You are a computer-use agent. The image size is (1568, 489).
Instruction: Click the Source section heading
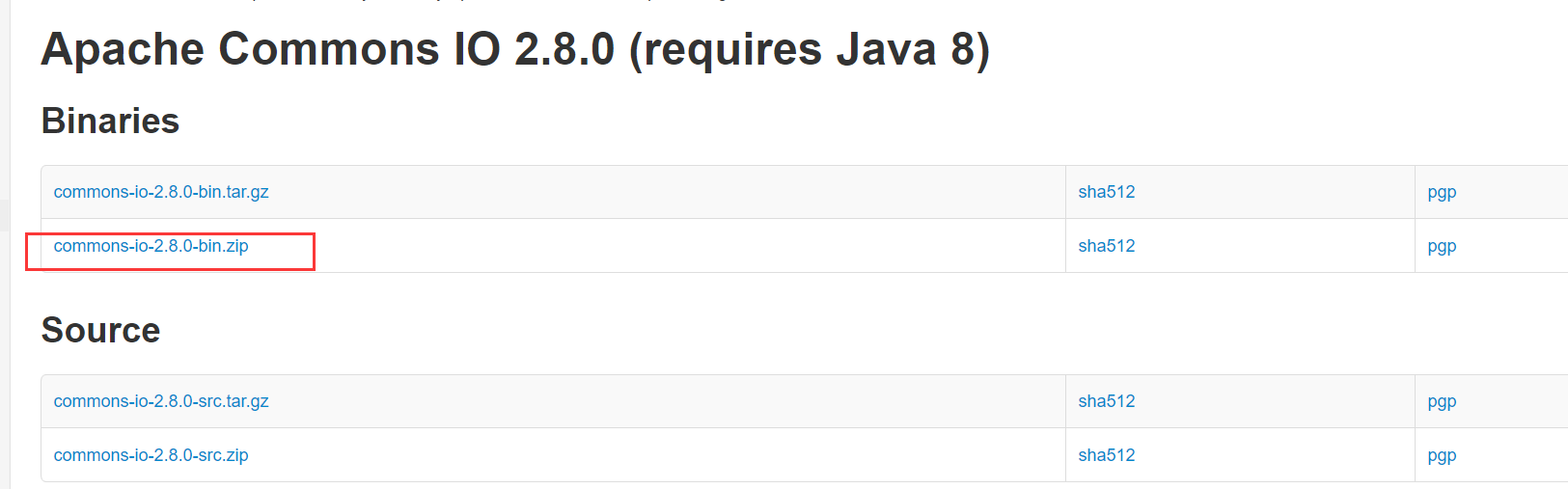pyautogui.click(x=100, y=330)
